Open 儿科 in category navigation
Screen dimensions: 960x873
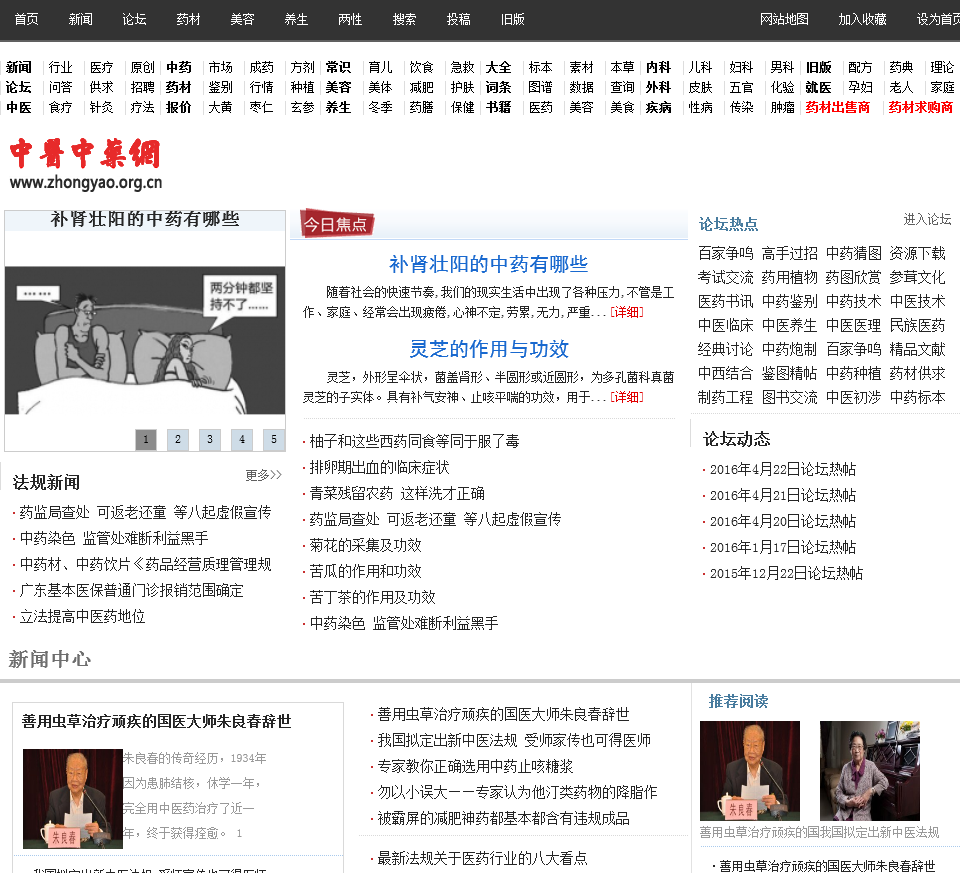coord(700,67)
